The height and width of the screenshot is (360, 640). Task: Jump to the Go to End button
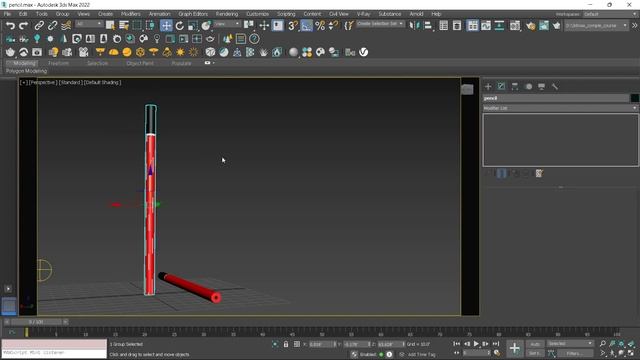[496, 344]
